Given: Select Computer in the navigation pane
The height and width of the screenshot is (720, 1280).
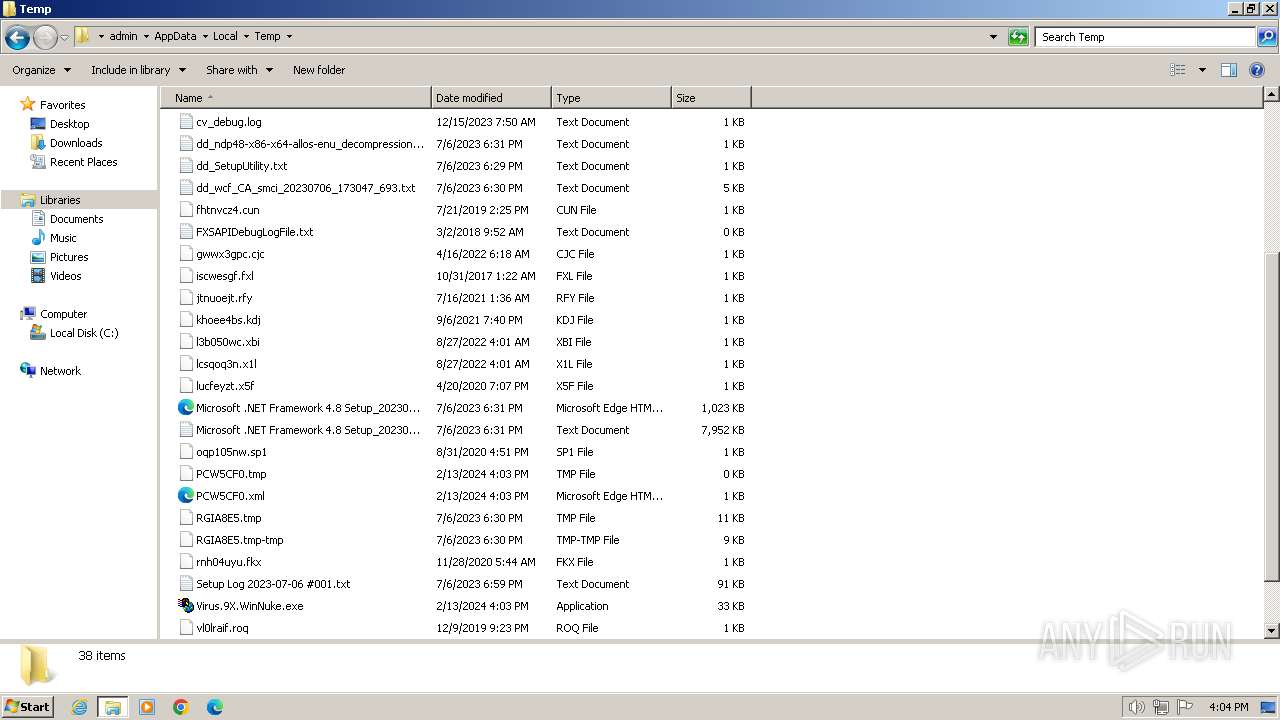Looking at the screenshot, I should pos(63,314).
